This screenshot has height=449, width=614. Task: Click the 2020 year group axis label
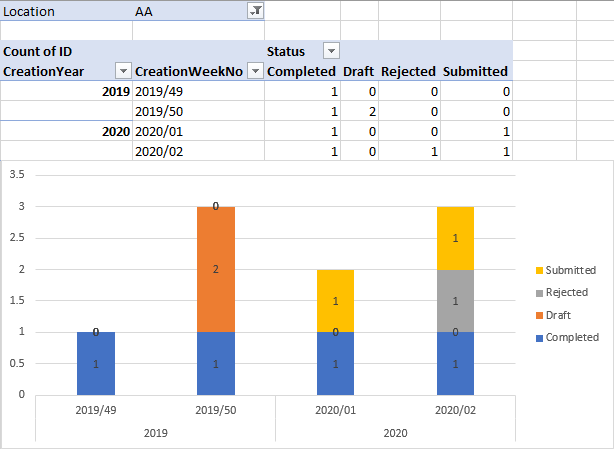(x=395, y=433)
